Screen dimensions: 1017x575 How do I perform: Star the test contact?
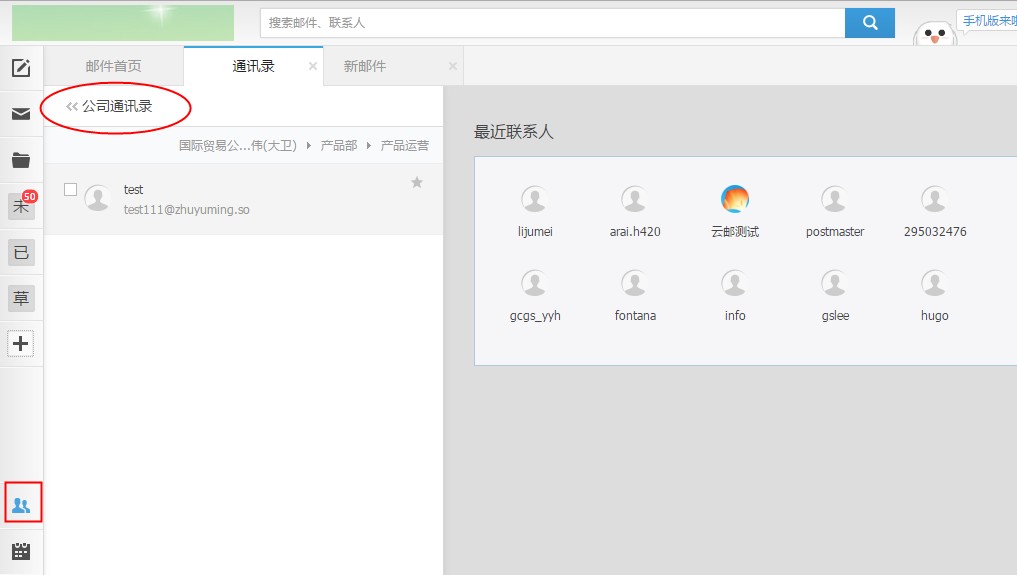[417, 182]
